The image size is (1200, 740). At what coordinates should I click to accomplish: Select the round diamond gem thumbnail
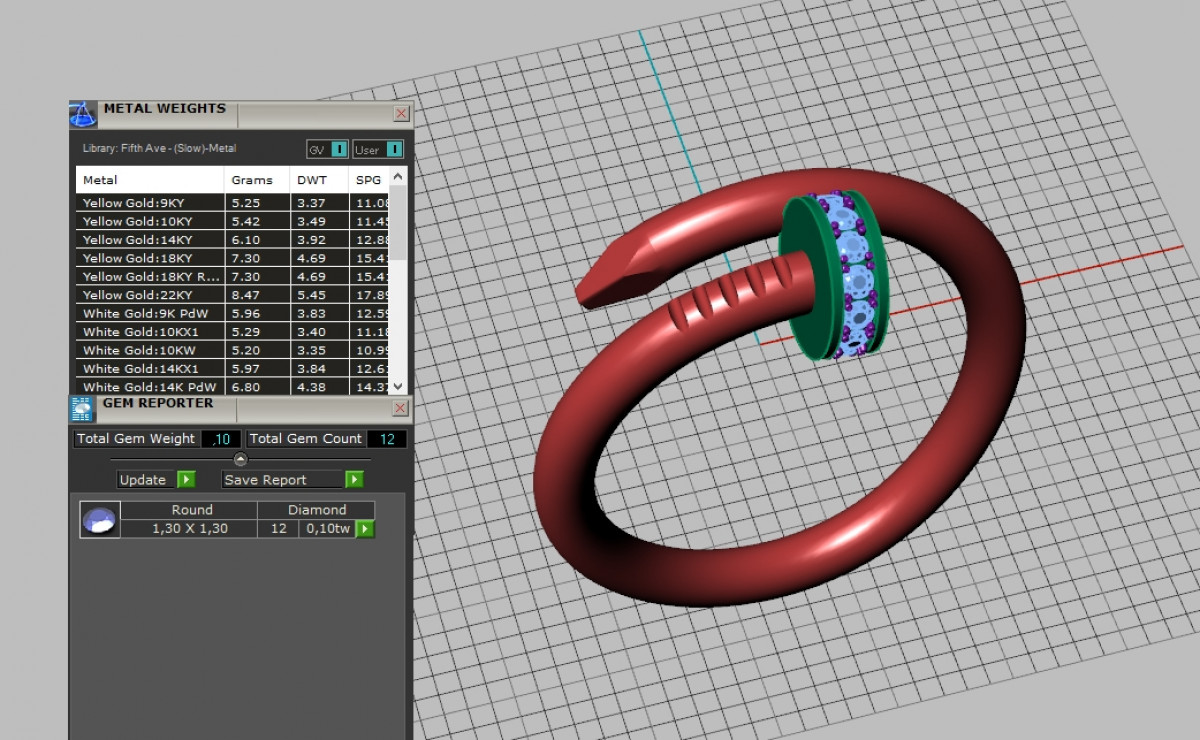click(x=99, y=520)
